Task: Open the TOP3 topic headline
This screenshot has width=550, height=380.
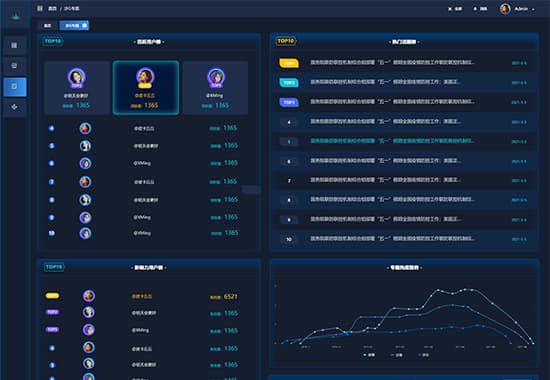Action: (393, 102)
